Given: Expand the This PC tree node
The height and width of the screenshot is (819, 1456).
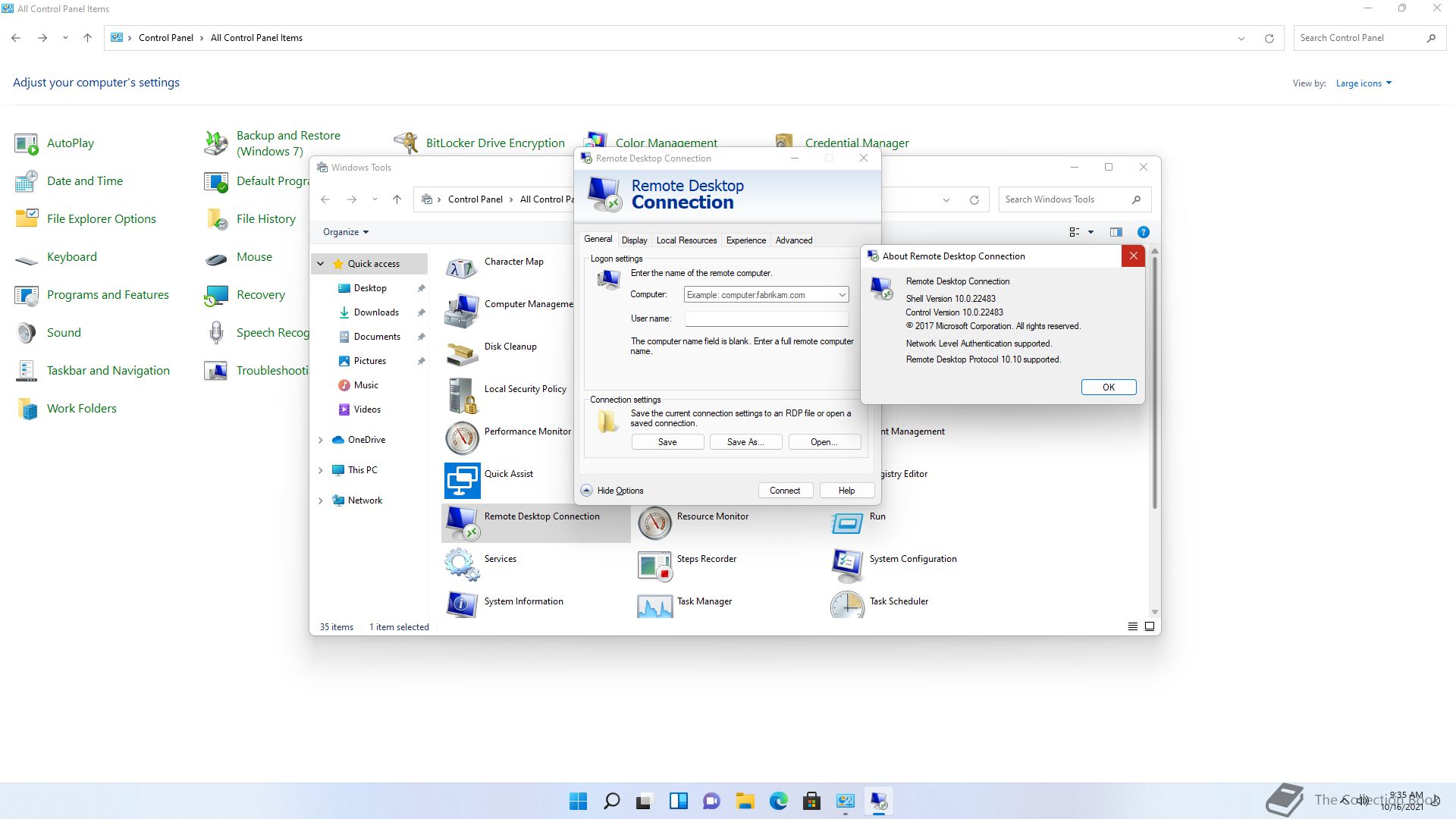Looking at the screenshot, I should (321, 470).
